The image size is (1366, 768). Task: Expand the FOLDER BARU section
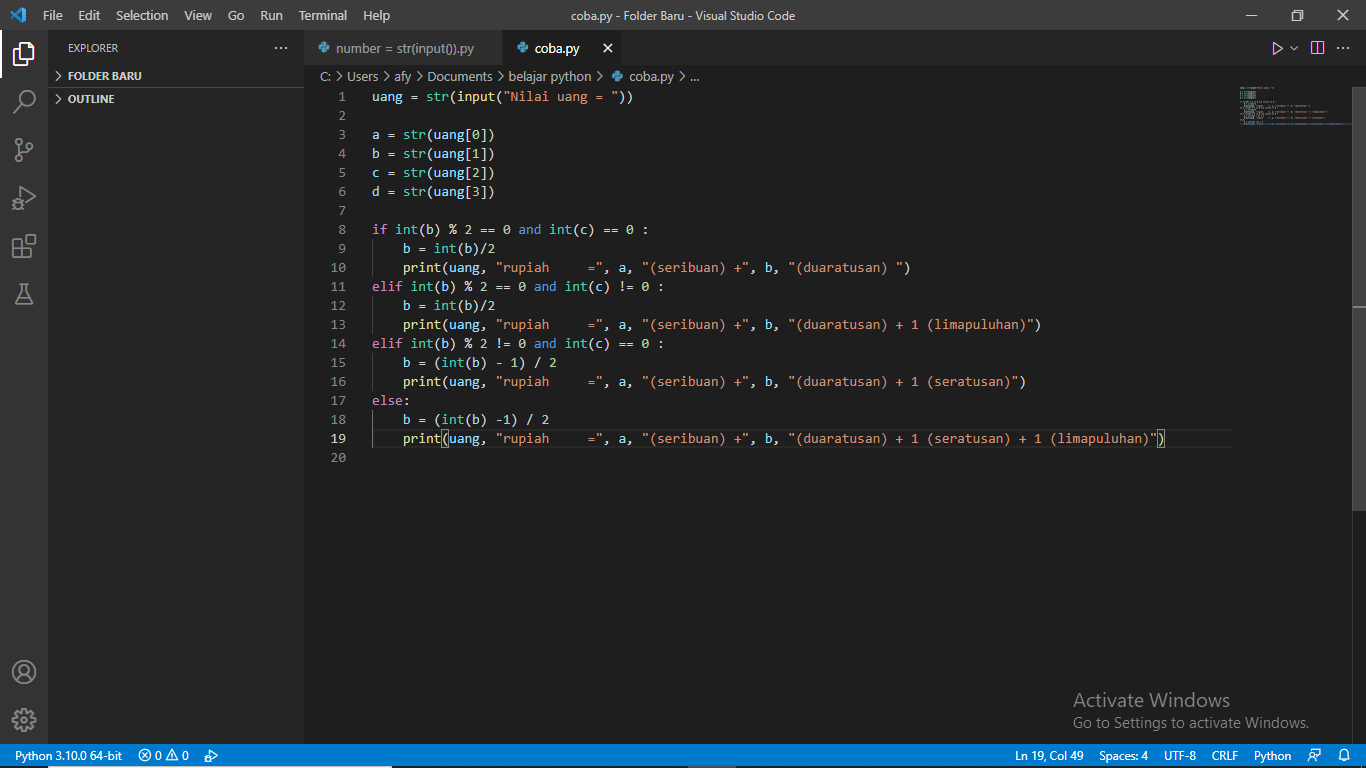176,76
